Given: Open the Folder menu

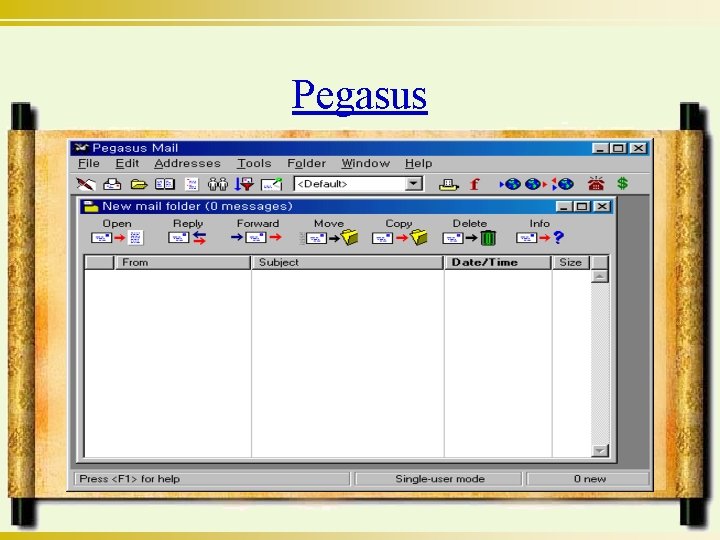Looking at the screenshot, I should [306, 163].
